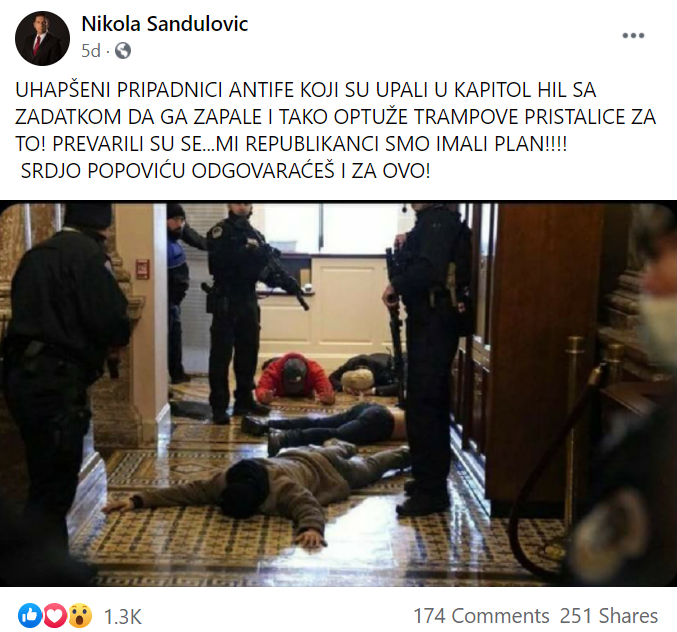The height and width of the screenshot is (632, 677).
Task: Open Nikola Sandulovic's profile picture
Action: coord(42,38)
